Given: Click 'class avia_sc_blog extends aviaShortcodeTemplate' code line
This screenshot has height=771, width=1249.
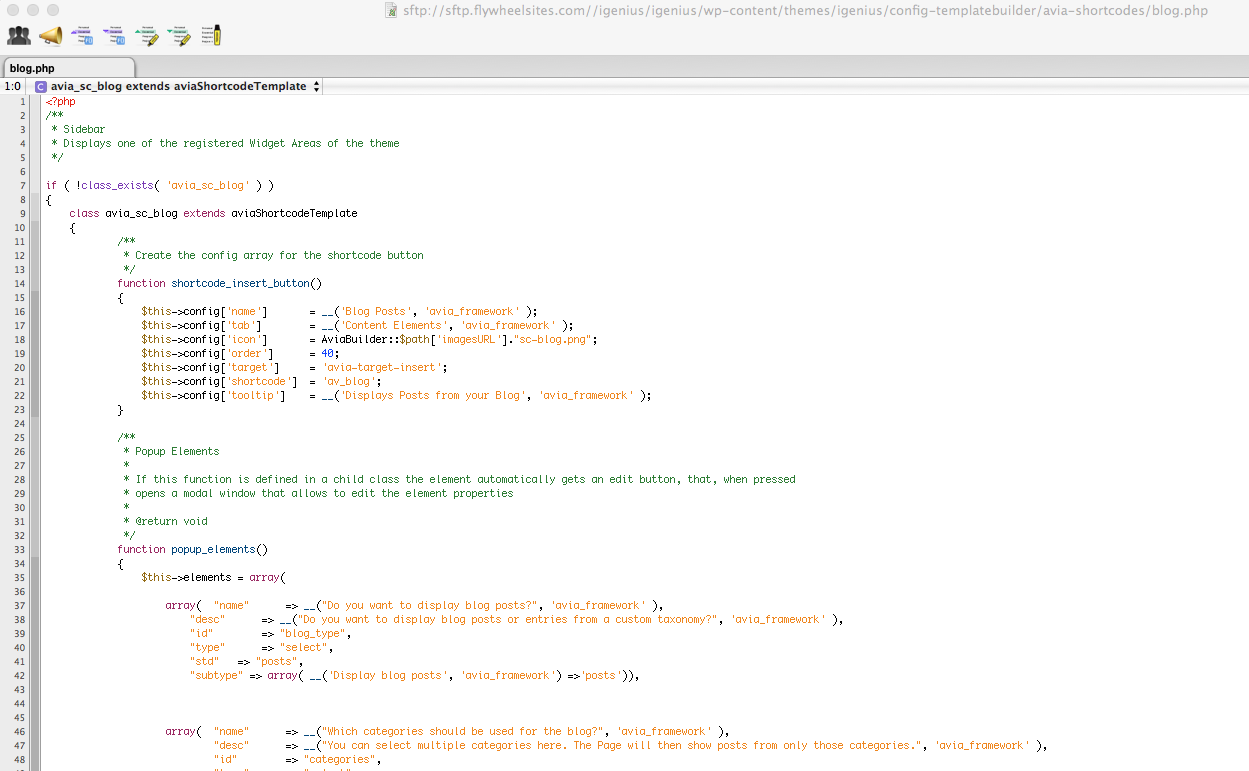Looking at the screenshot, I should coord(213,213).
